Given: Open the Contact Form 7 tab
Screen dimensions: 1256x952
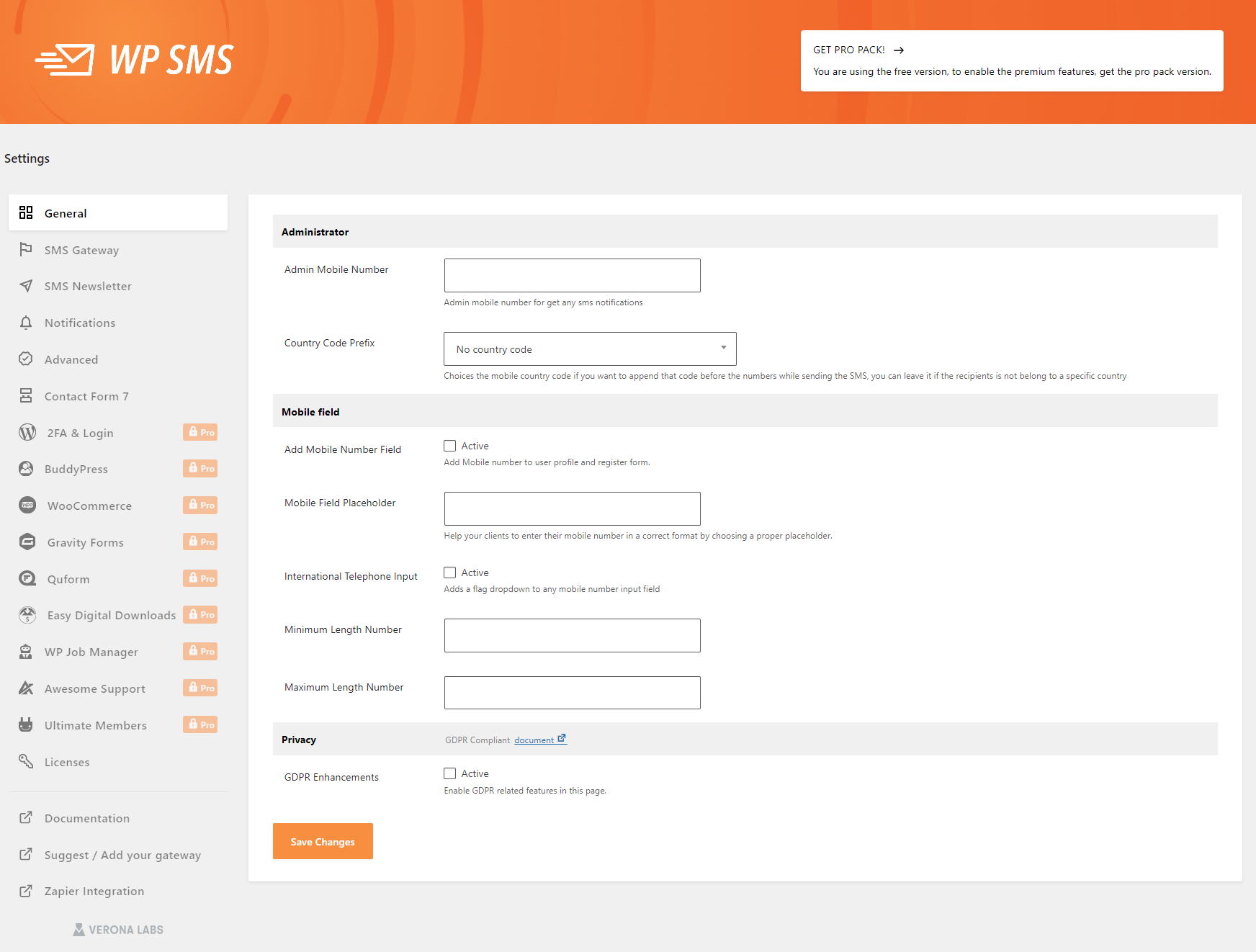Looking at the screenshot, I should [x=118, y=396].
